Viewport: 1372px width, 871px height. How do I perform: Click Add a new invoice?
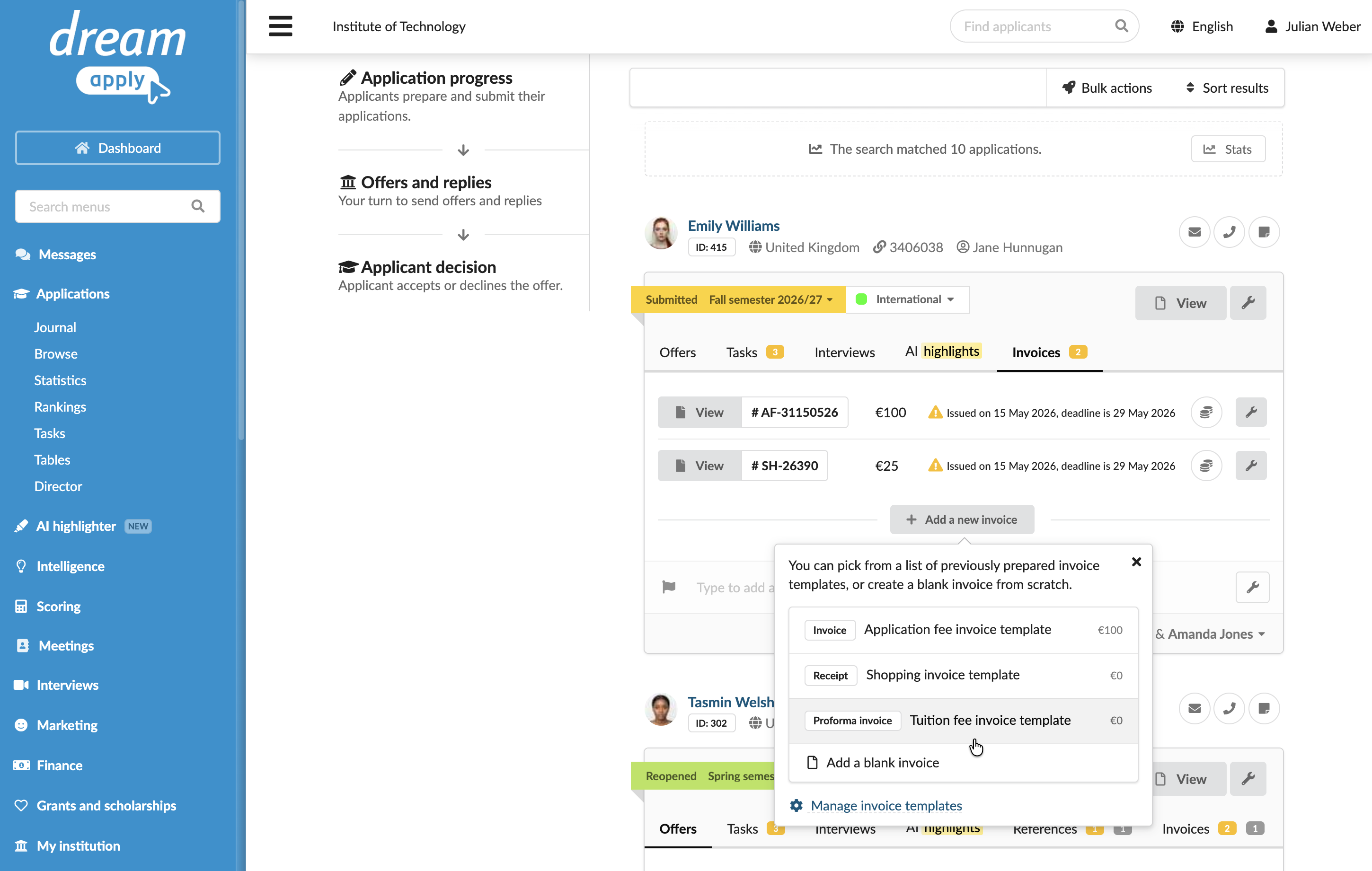[962, 519]
